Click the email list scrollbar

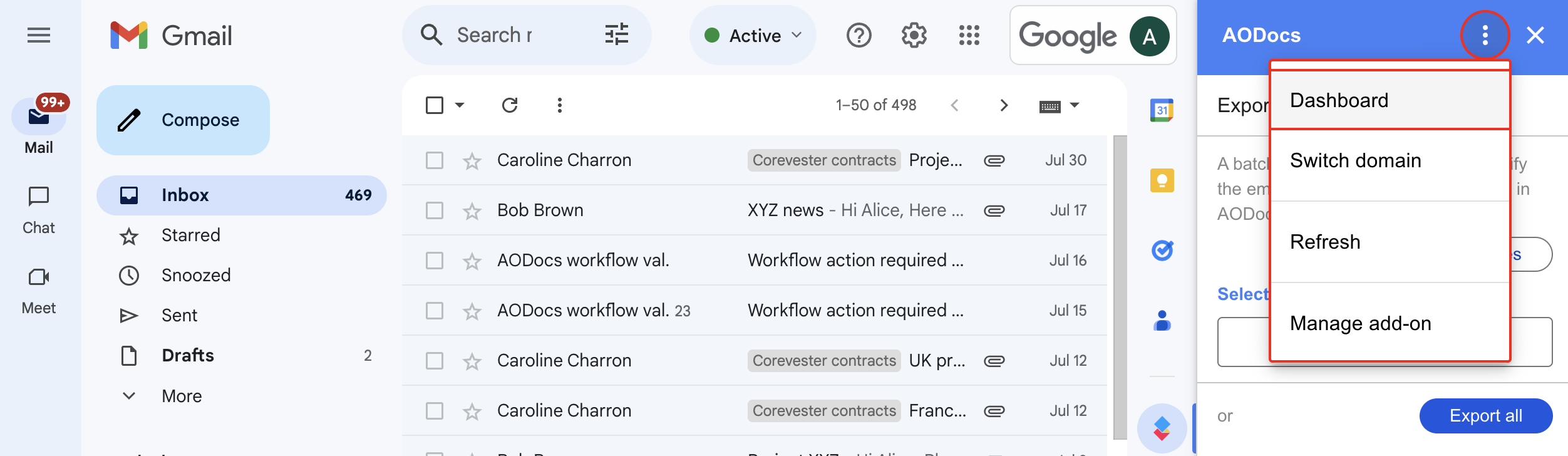(x=1120, y=287)
